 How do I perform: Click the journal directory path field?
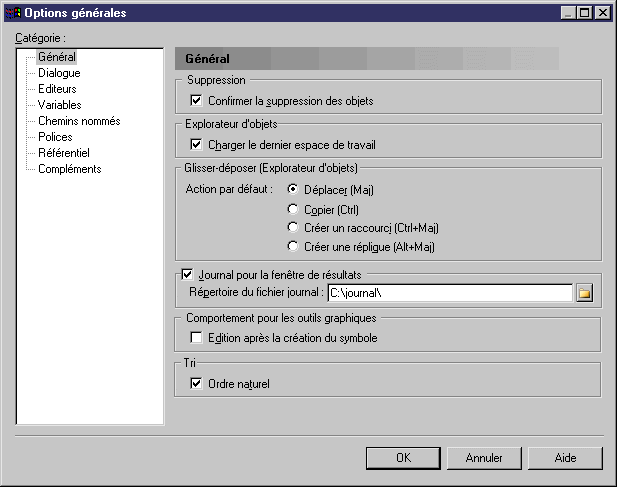click(x=448, y=292)
